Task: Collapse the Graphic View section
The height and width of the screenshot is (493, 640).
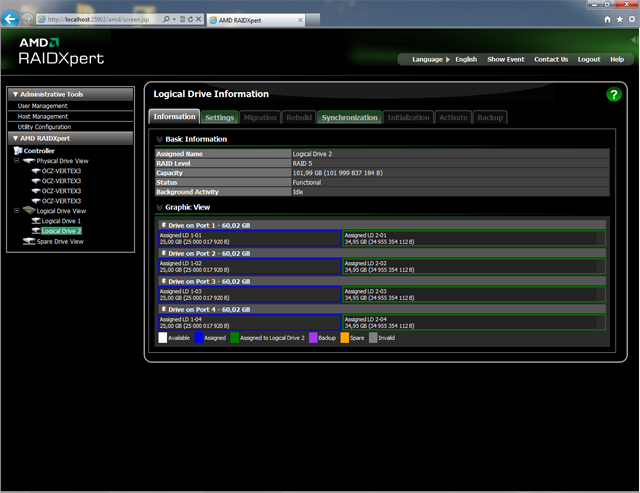Action: 159,207
